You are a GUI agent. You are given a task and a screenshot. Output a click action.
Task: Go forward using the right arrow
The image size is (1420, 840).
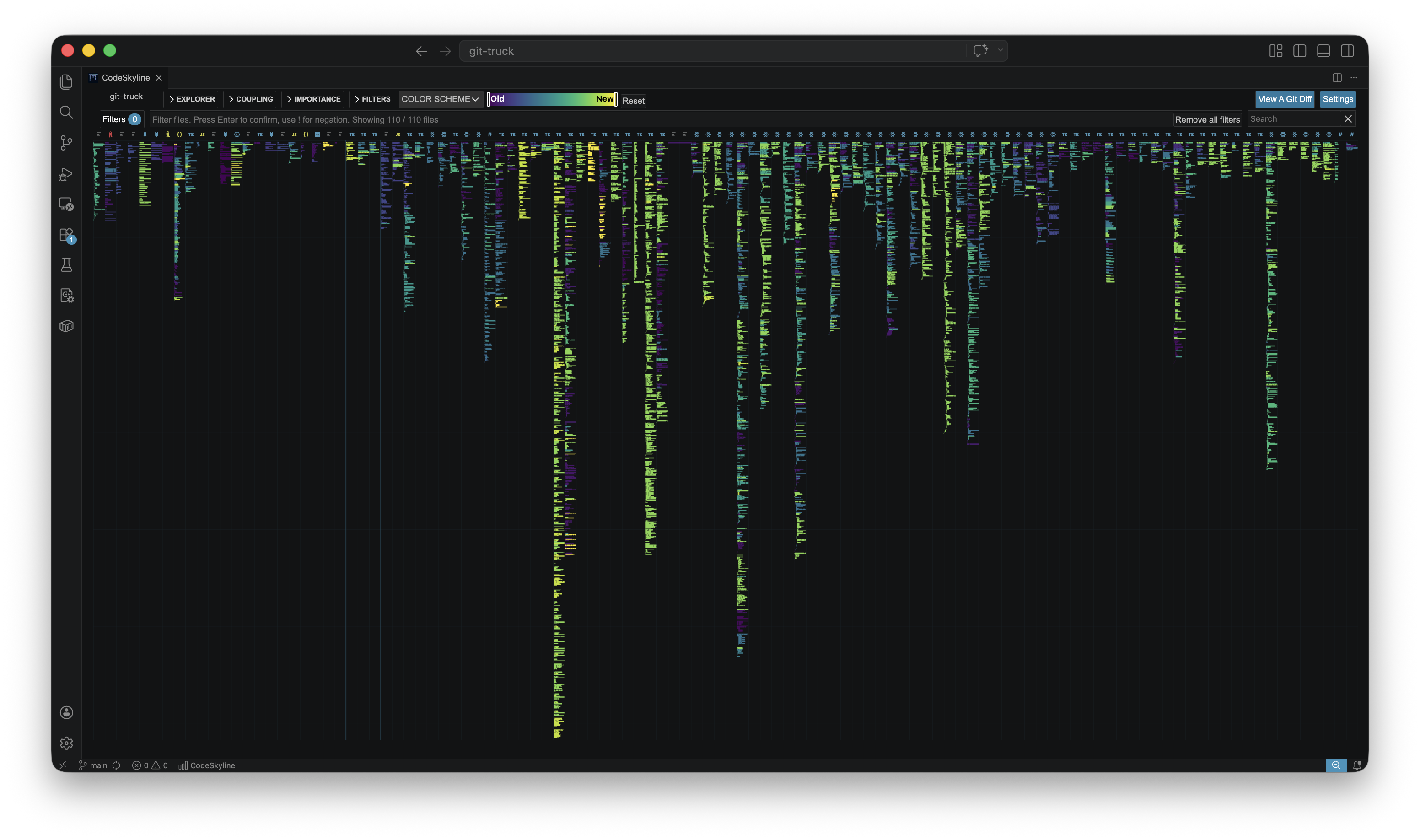(446, 51)
